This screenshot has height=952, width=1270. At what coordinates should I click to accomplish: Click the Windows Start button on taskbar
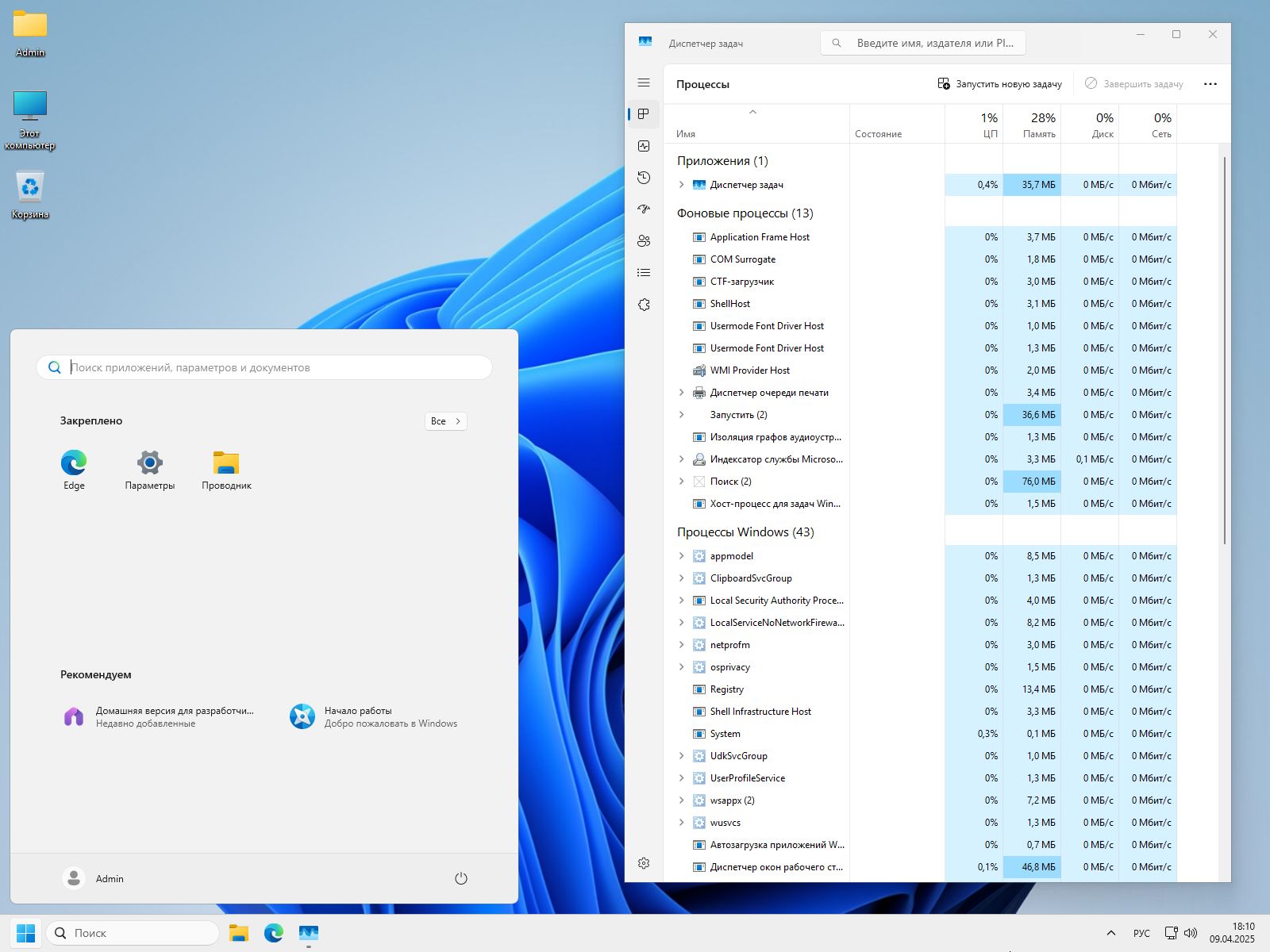click(x=26, y=933)
